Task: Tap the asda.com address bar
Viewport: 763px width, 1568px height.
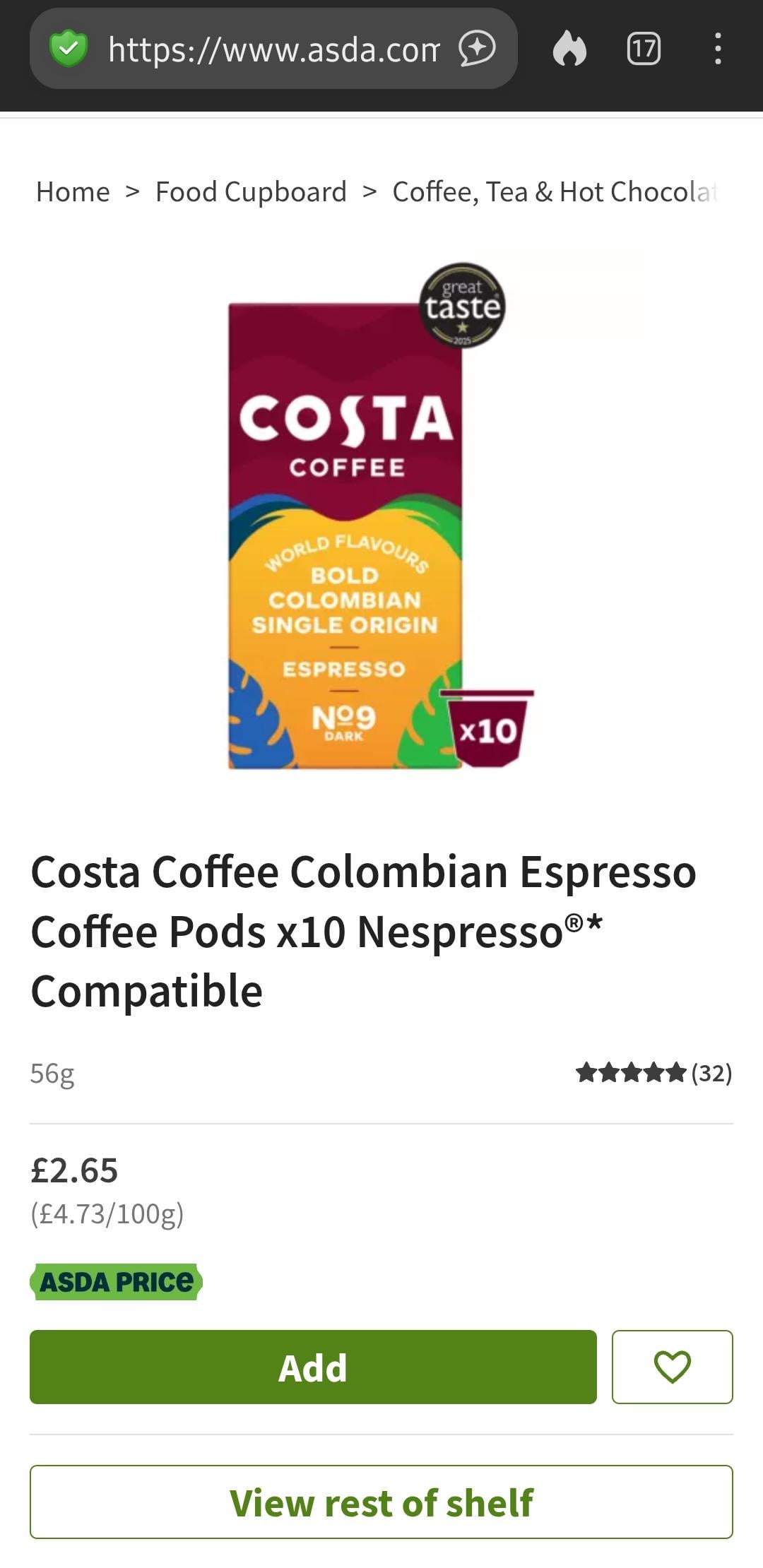Action: [x=273, y=49]
